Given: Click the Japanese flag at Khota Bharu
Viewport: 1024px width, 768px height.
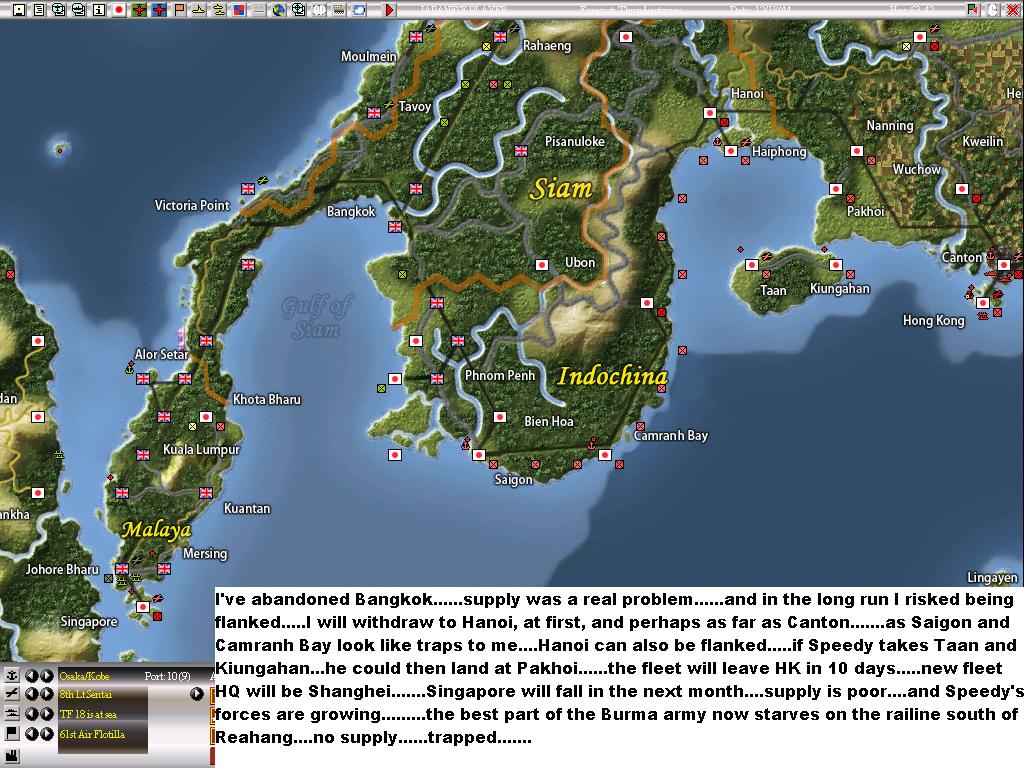Looking at the screenshot, I should 206,417.
